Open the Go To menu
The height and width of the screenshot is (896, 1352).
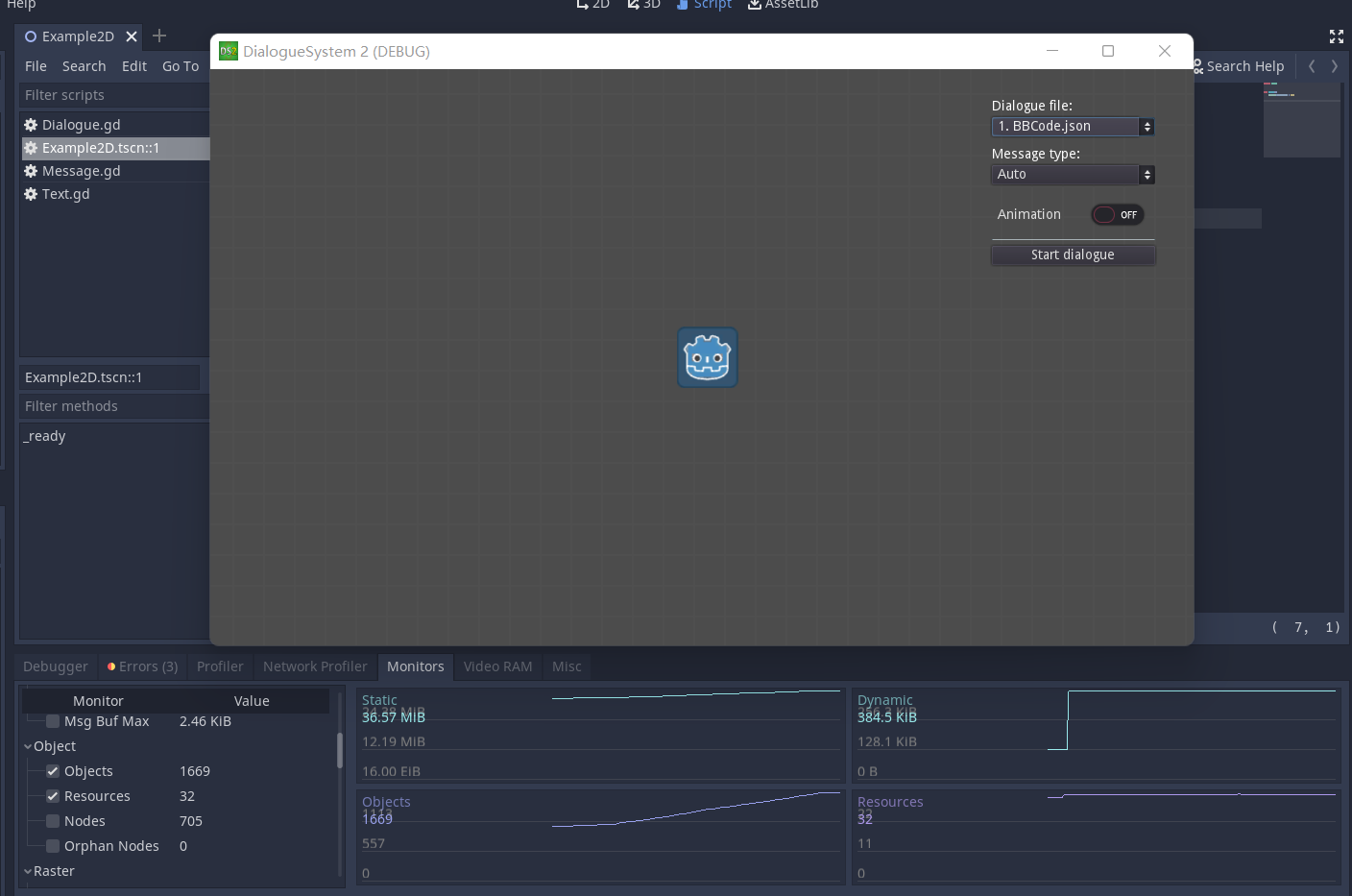[x=181, y=66]
